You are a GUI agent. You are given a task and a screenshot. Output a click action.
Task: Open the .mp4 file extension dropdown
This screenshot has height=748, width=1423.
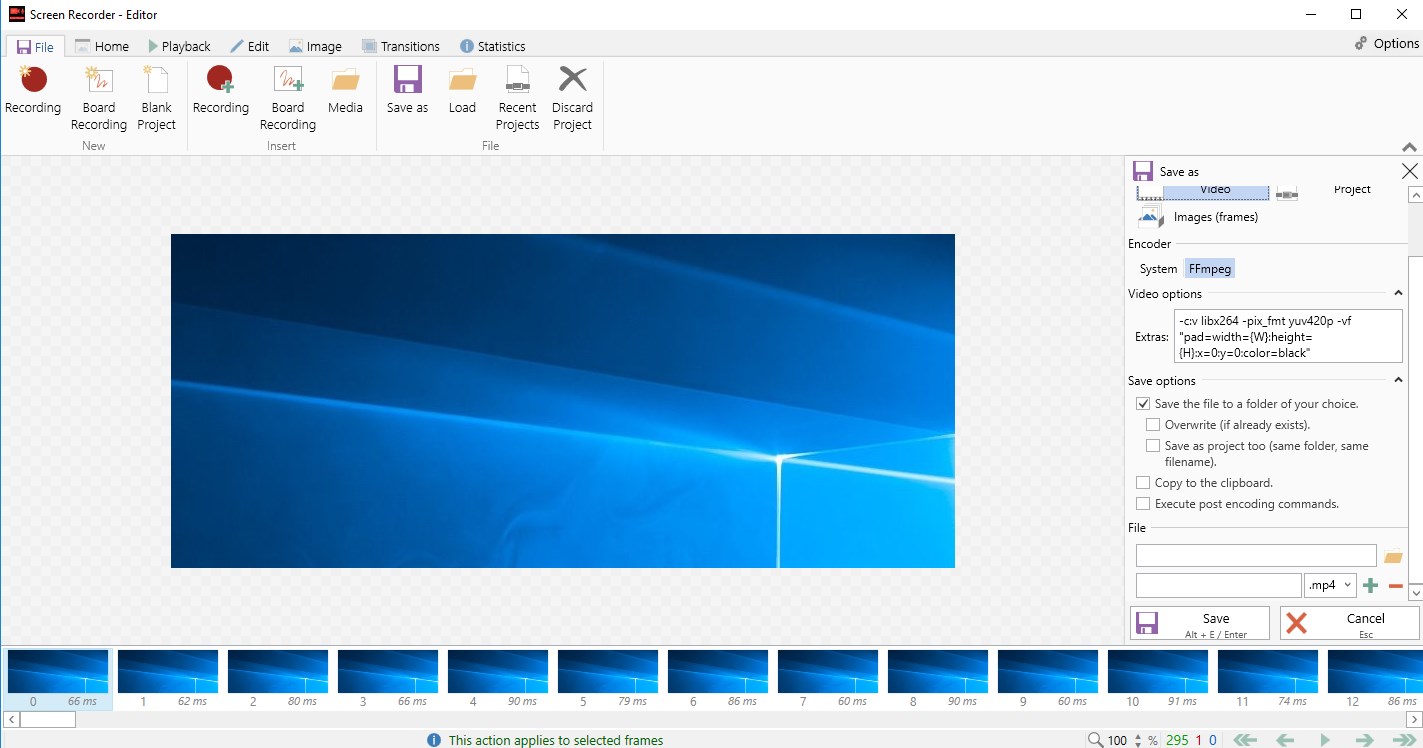coord(1330,585)
